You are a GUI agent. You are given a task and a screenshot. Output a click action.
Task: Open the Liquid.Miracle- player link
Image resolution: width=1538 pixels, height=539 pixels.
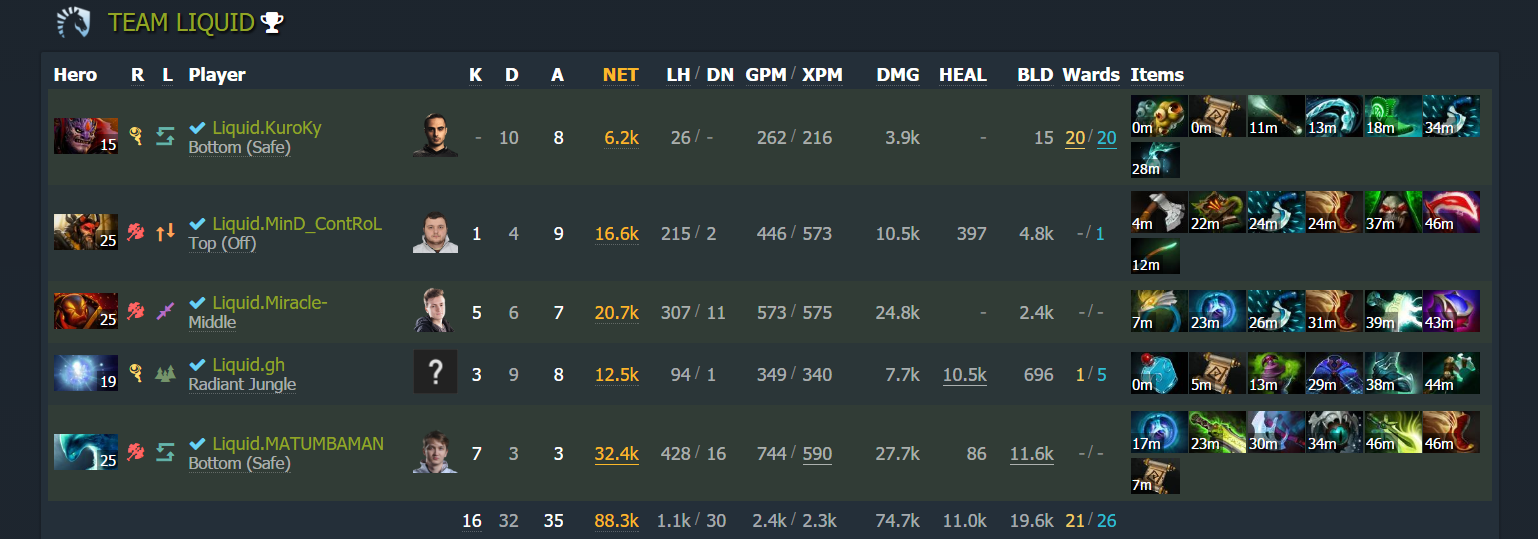pos(270,303)
